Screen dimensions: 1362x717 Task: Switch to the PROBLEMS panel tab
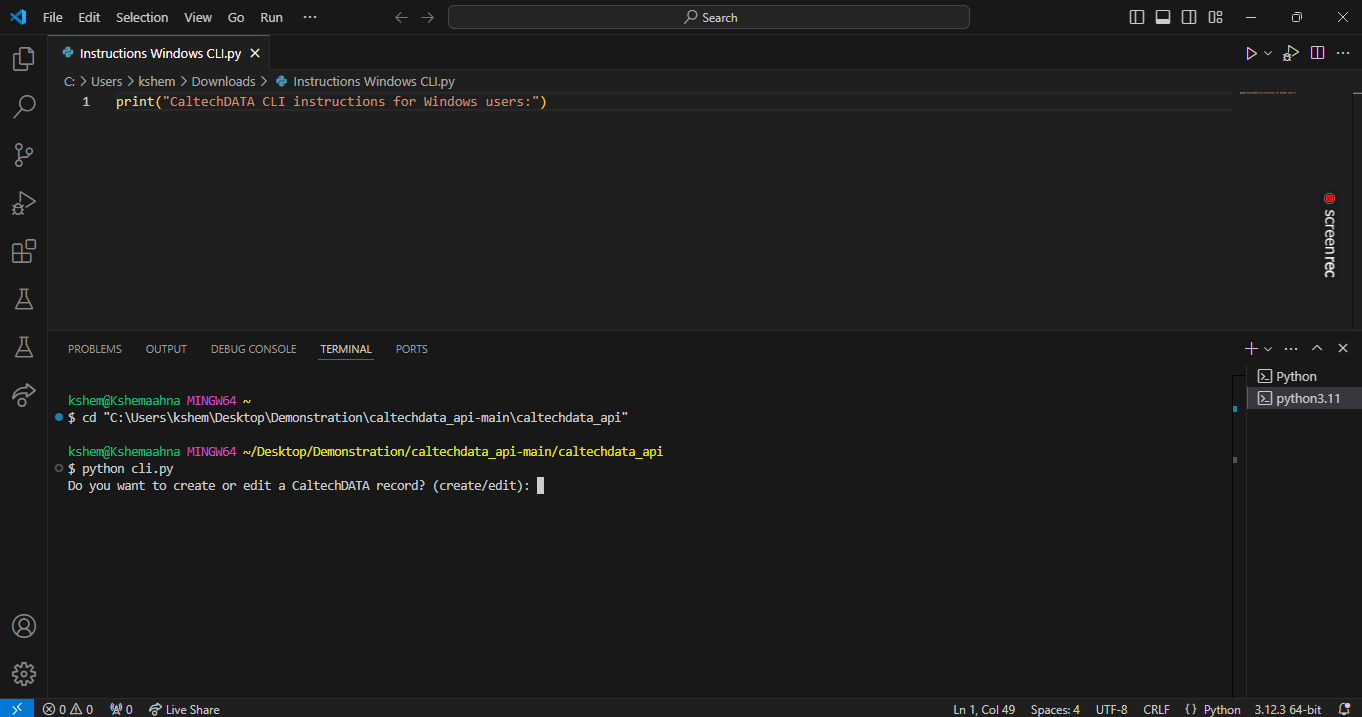[95, 349]
